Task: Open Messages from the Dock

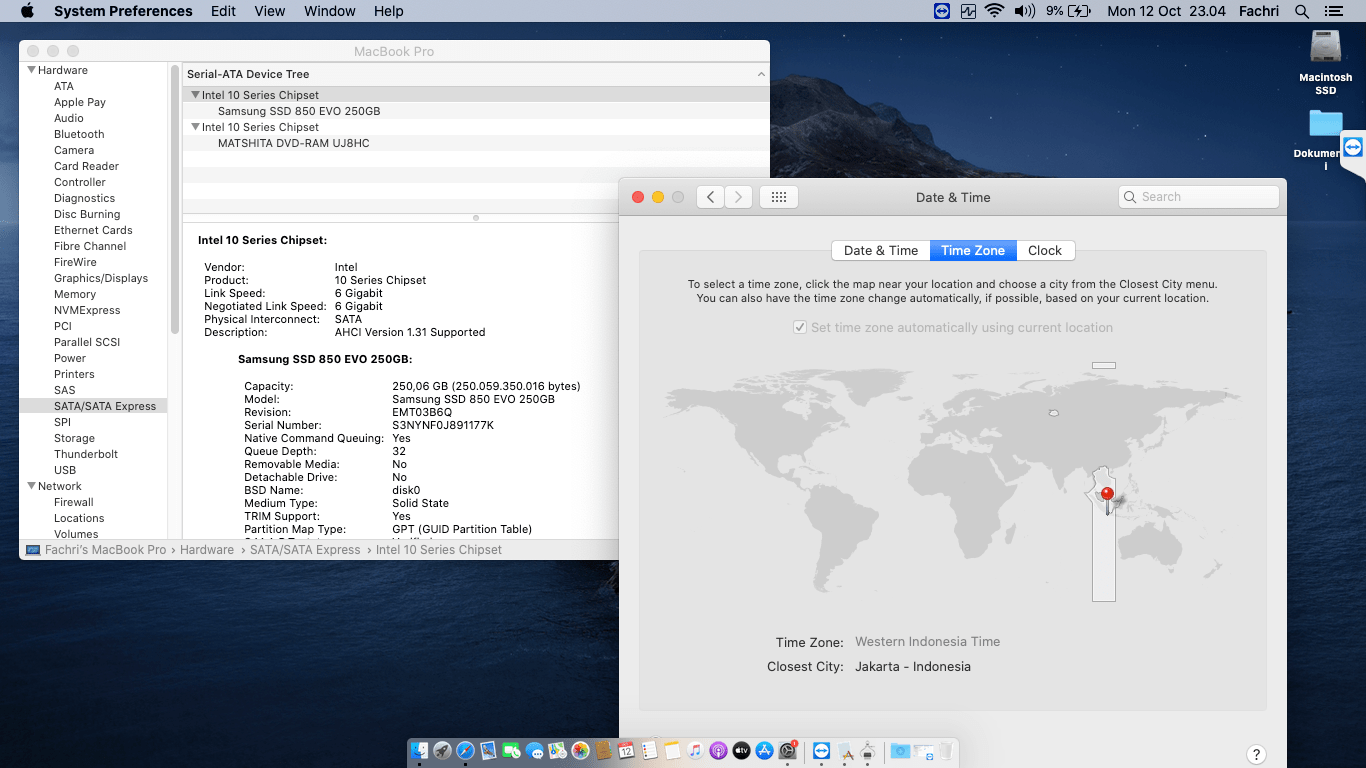Action: (x=534, y=751)
